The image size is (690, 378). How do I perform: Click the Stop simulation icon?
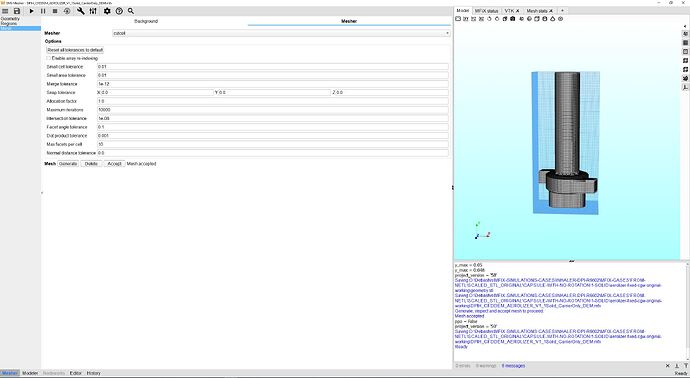pos(55,11)
